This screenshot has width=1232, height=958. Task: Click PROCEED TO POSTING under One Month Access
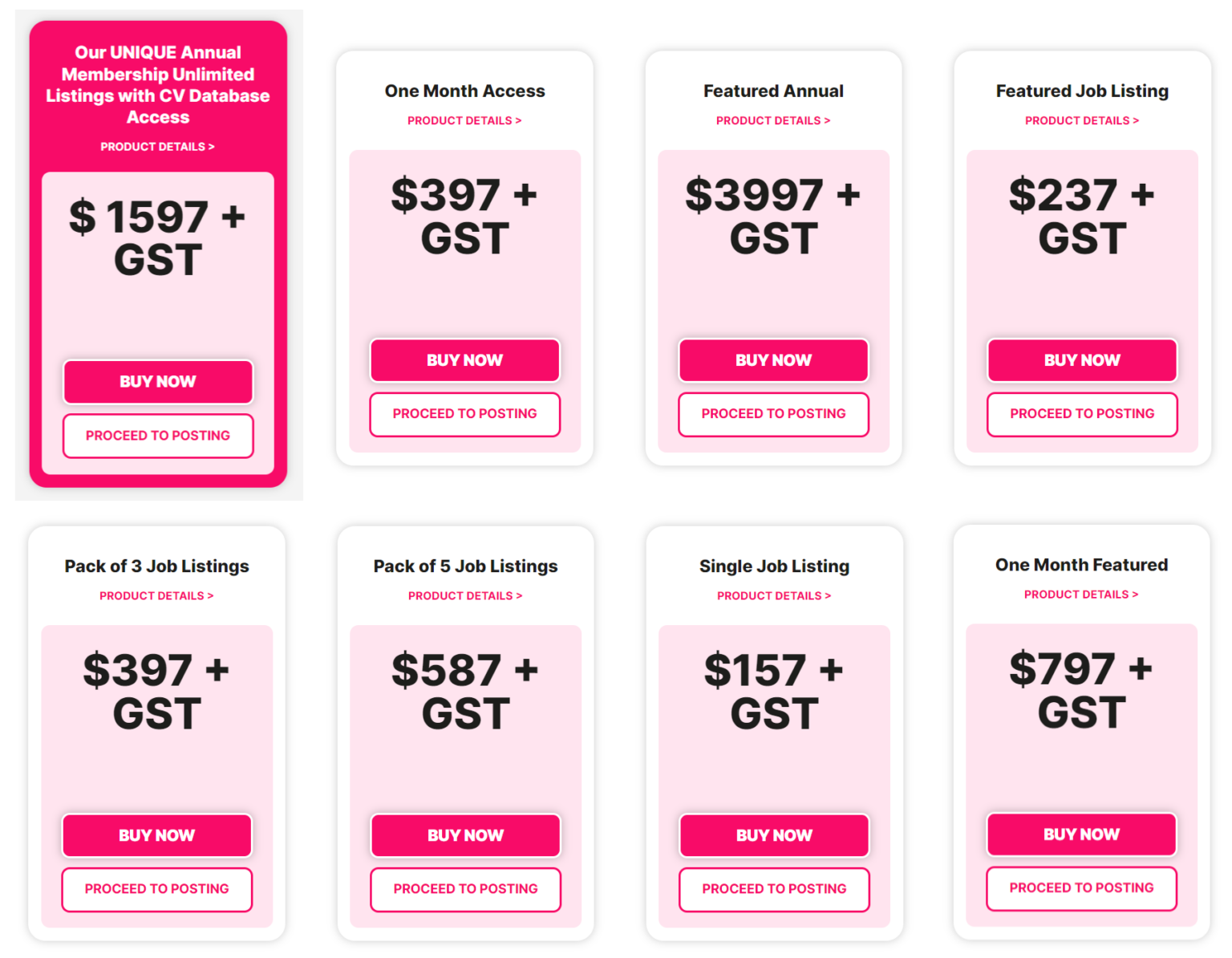pos(464,414)
